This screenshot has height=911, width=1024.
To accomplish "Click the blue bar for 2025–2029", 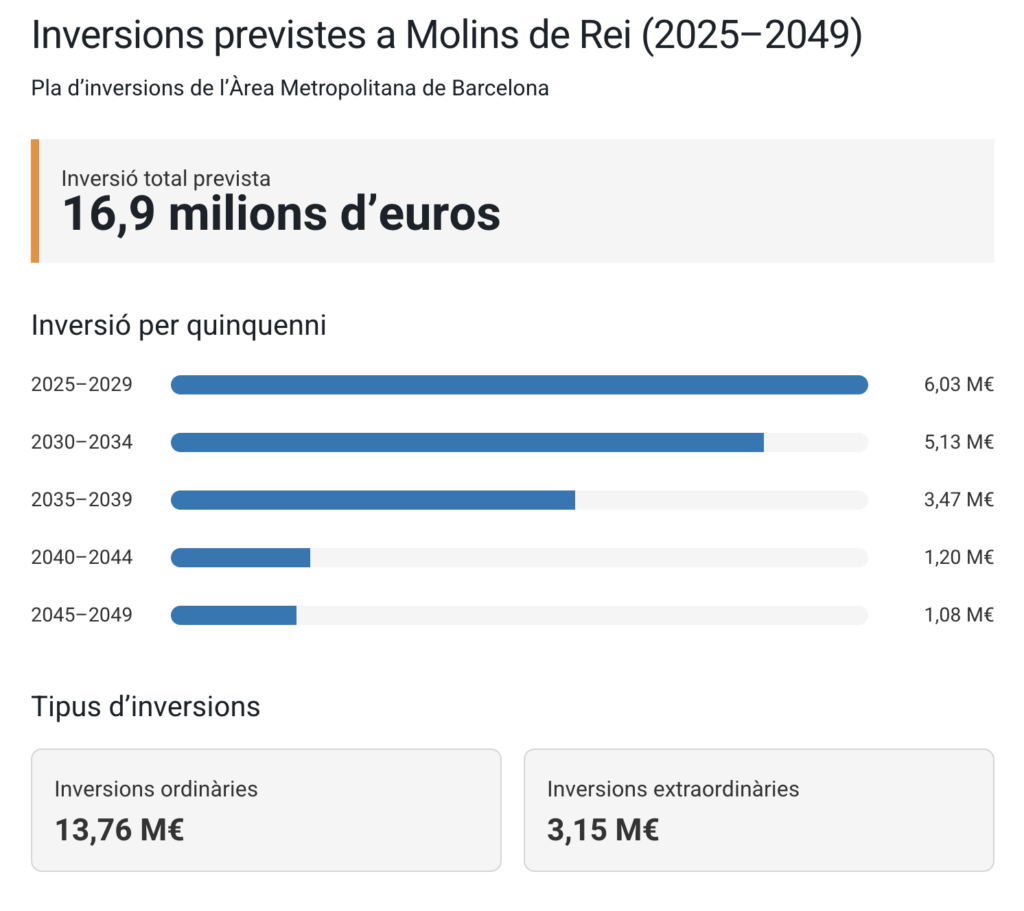I will (x=519, y=385).
